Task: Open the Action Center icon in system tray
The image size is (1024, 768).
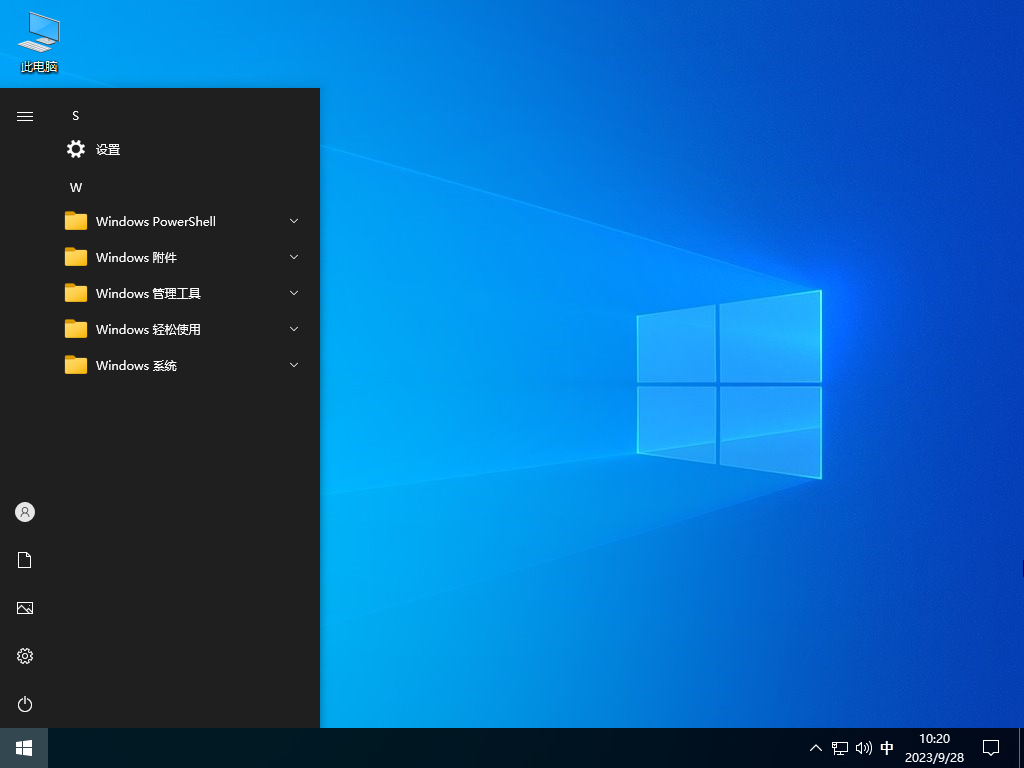Action: click(x=990, y=747)
